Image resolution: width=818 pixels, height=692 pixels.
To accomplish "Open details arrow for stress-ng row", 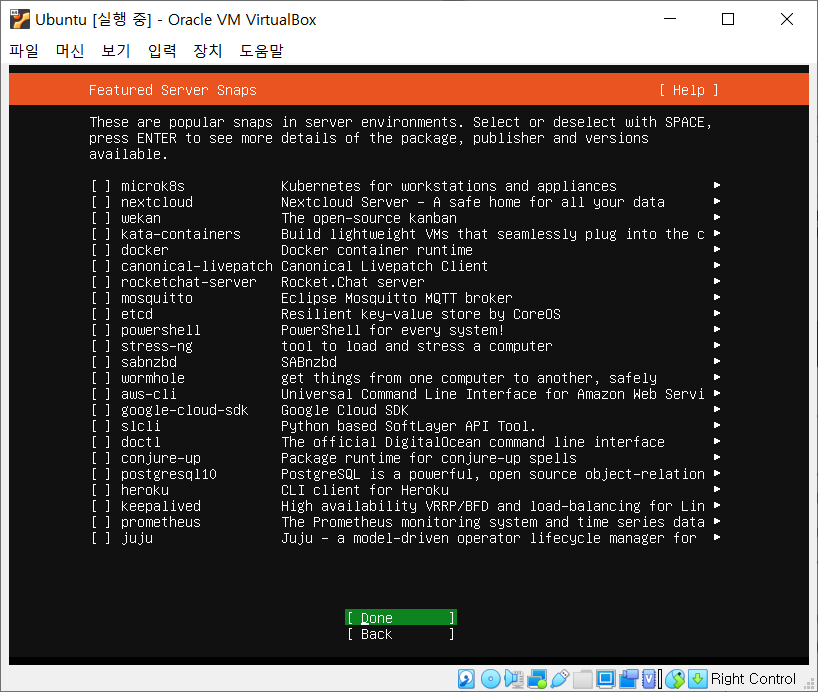I will [x=717, y=345].
